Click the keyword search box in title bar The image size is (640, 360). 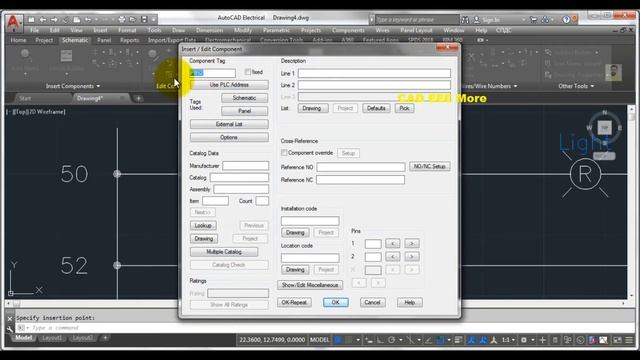(416, 20)
